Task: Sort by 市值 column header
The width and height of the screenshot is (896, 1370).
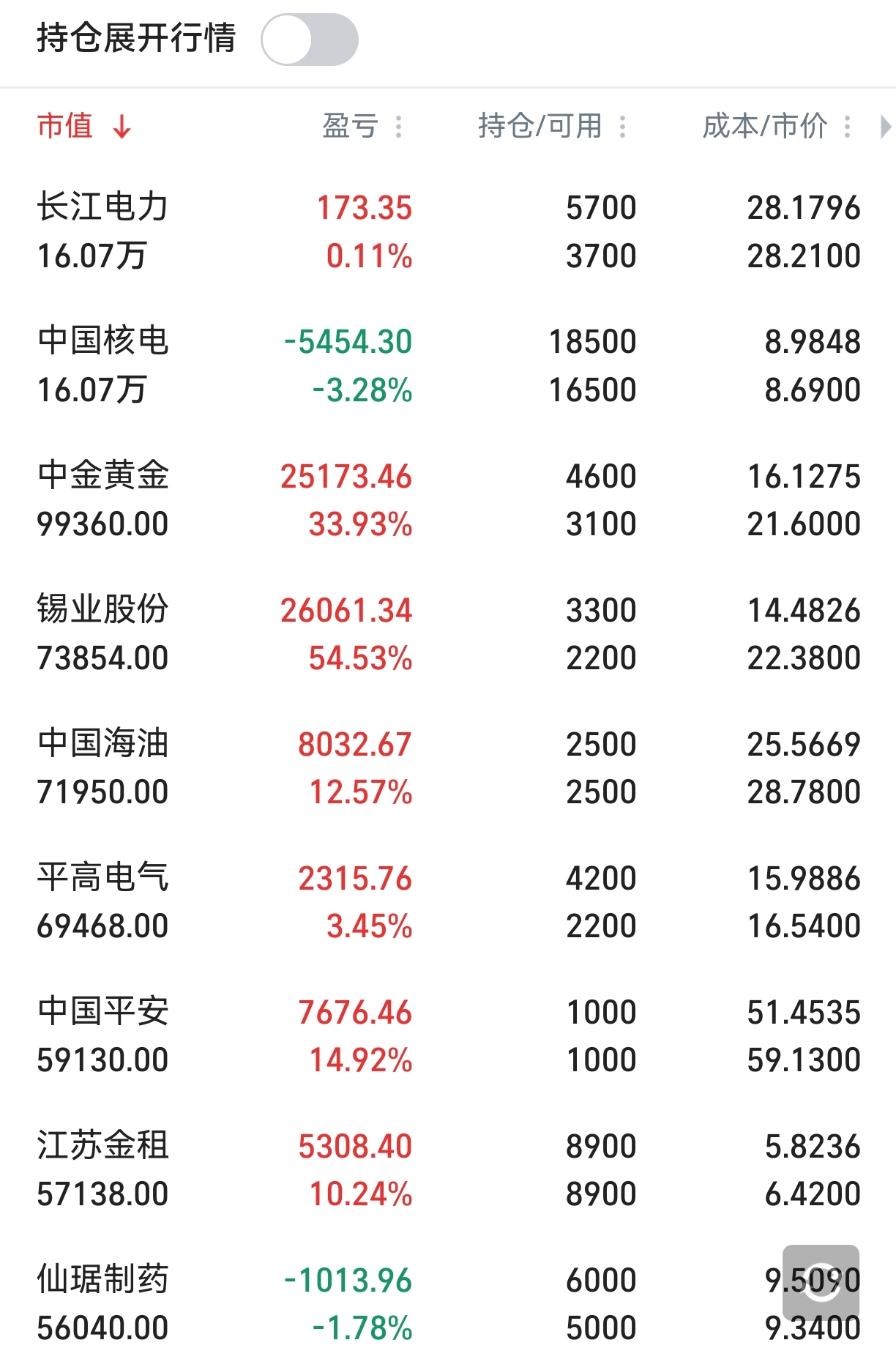Action: pyautogui.click(x=65, y=126)
